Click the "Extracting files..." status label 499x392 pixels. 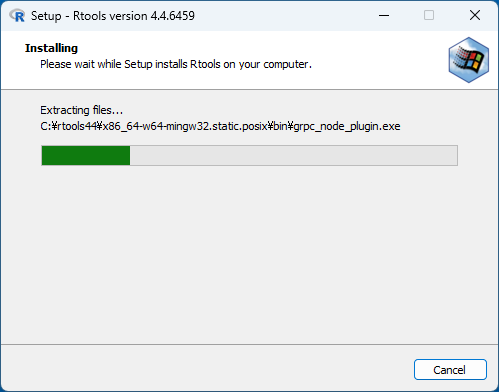click(x=81, y=110)
